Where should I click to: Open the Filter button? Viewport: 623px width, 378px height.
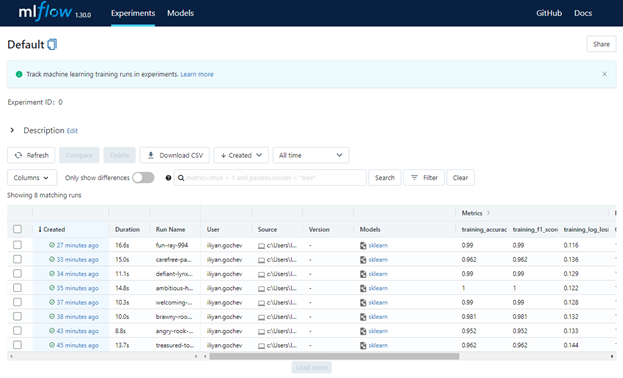tap(424, 178)
